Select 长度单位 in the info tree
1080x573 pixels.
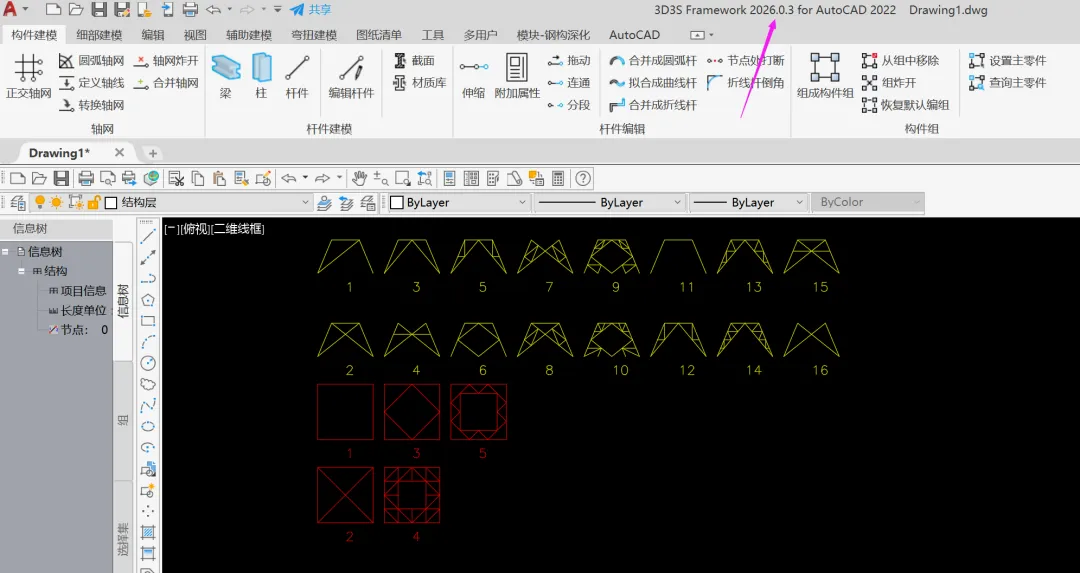point(83,310)
